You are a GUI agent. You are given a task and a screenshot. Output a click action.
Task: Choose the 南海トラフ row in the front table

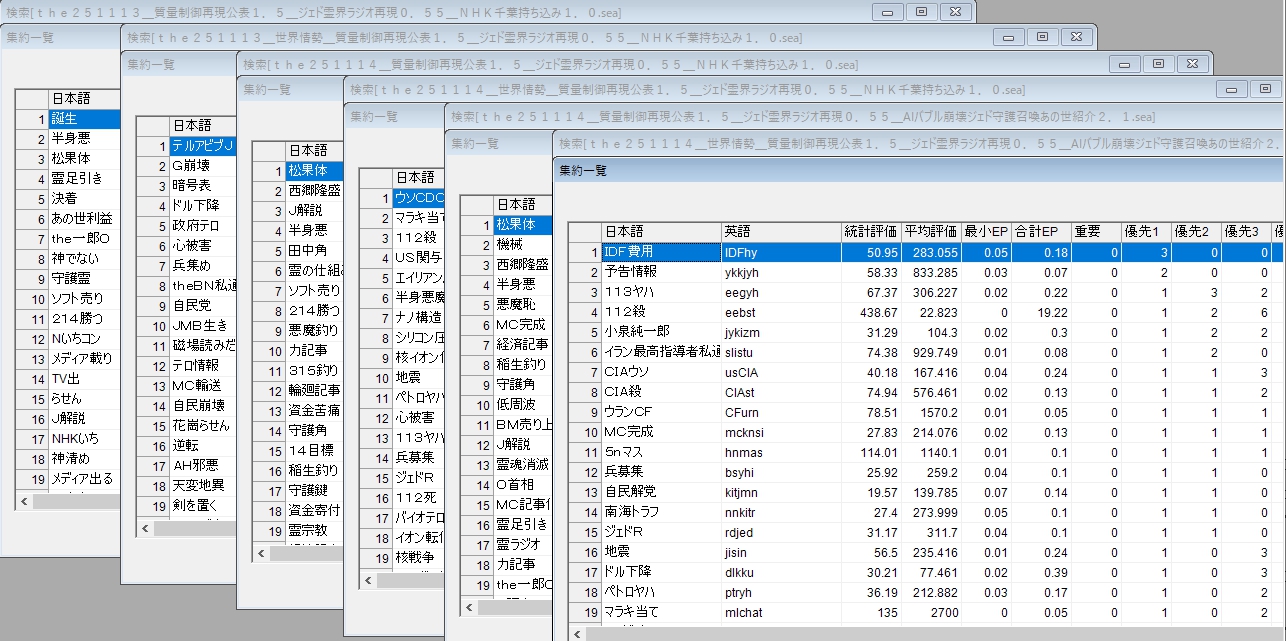pyautogui.click(x=660, y=512)
